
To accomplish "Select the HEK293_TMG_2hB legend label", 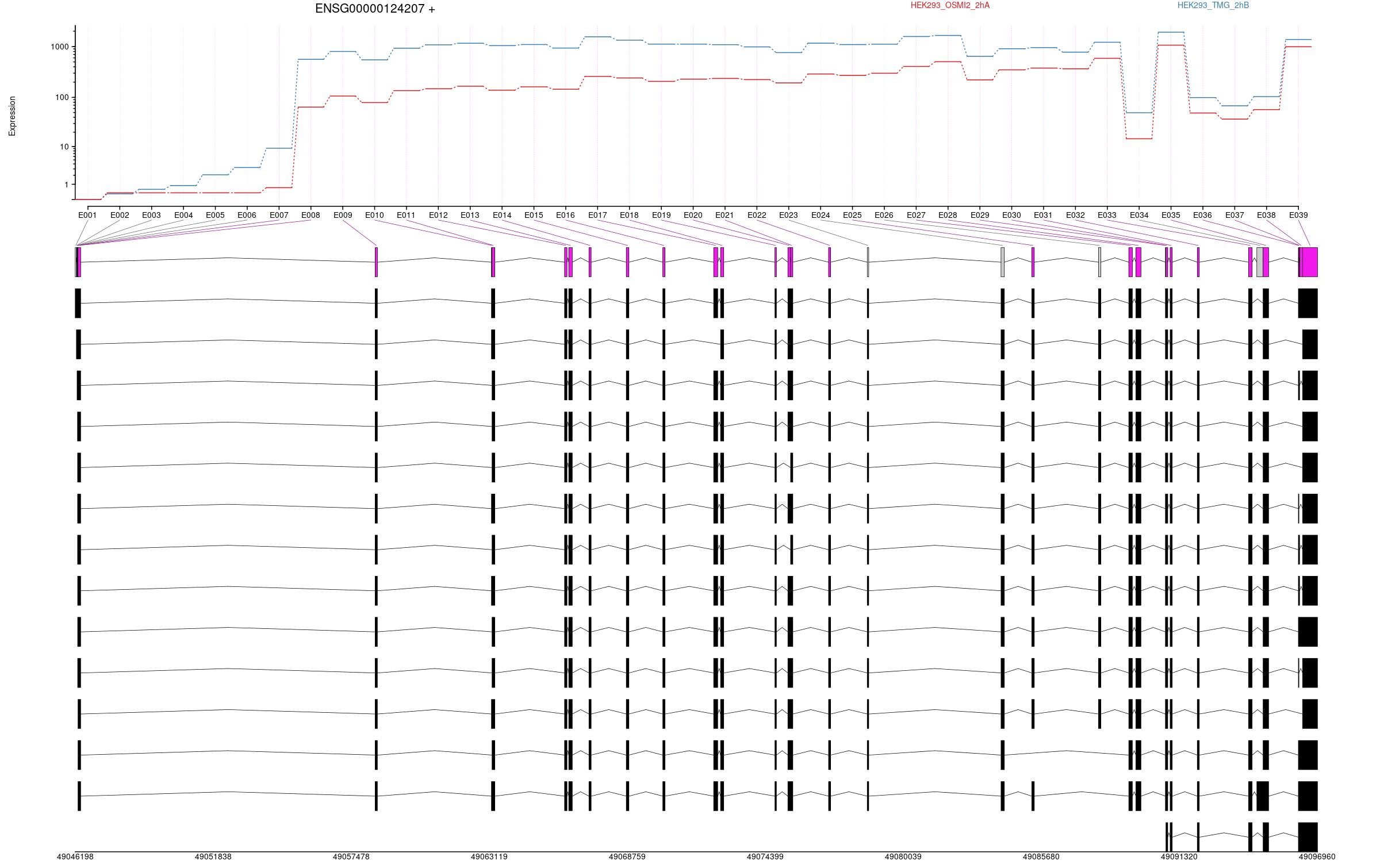I will click(x=1213, y=5).
